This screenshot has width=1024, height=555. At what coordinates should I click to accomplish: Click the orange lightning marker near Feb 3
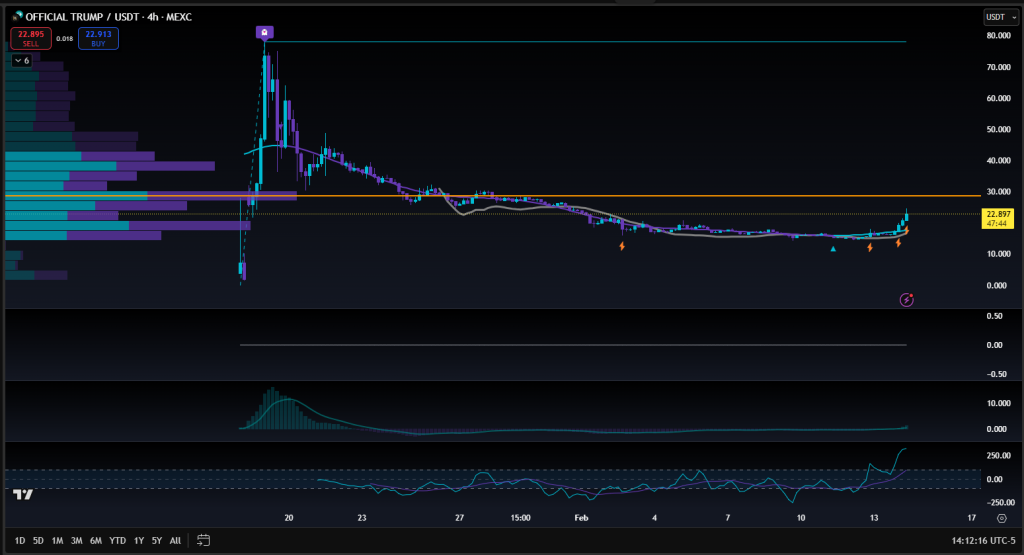622,246
